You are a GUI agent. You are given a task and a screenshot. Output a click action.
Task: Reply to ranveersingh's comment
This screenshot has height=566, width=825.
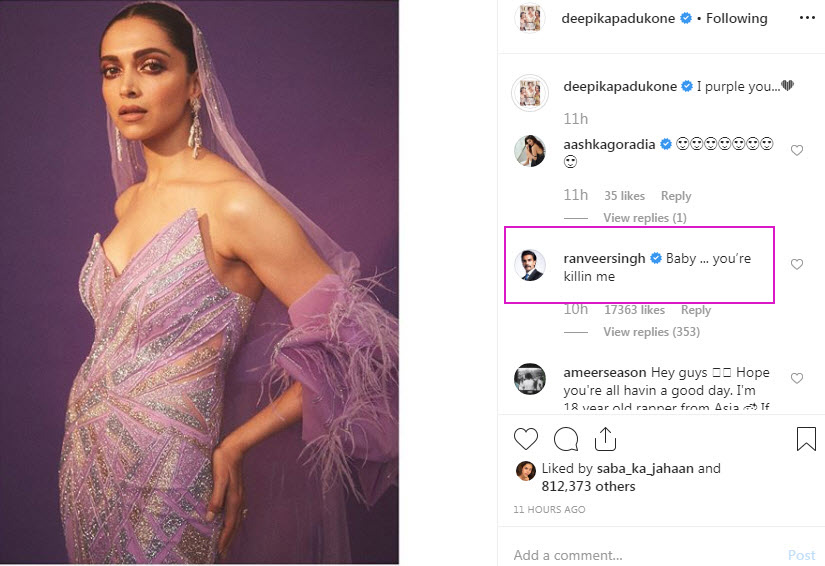click(x=696, y=310)
